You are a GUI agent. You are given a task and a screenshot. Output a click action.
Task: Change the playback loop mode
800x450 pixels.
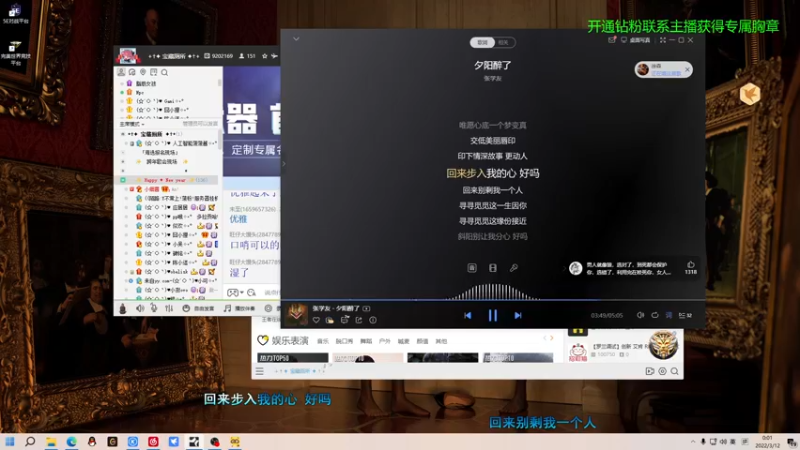pyautogui.click(x=655, y=315)
